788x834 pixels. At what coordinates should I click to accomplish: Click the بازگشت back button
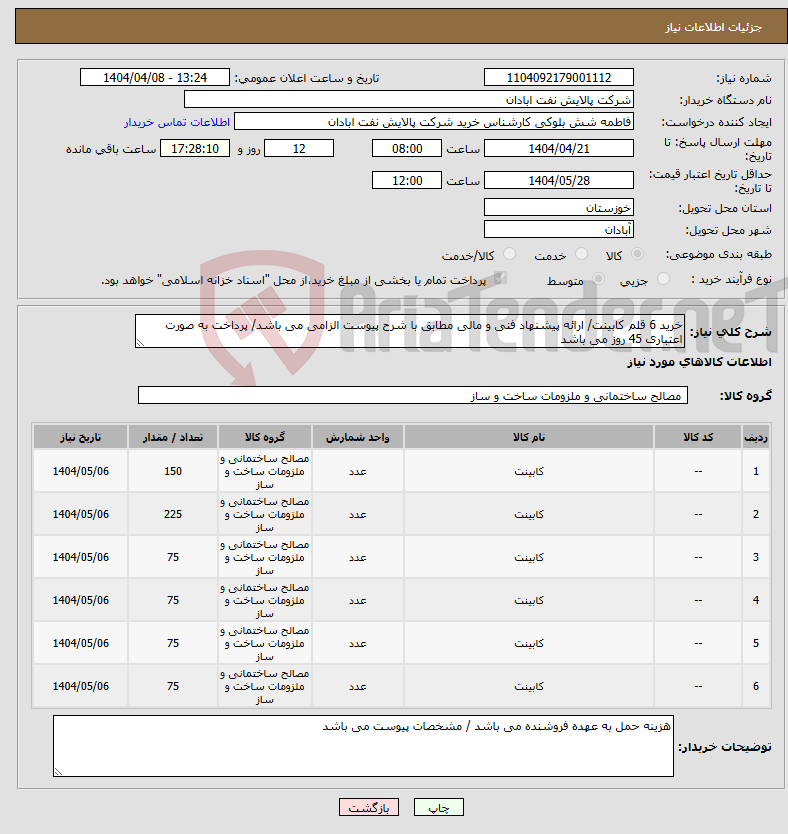point(368,807)
